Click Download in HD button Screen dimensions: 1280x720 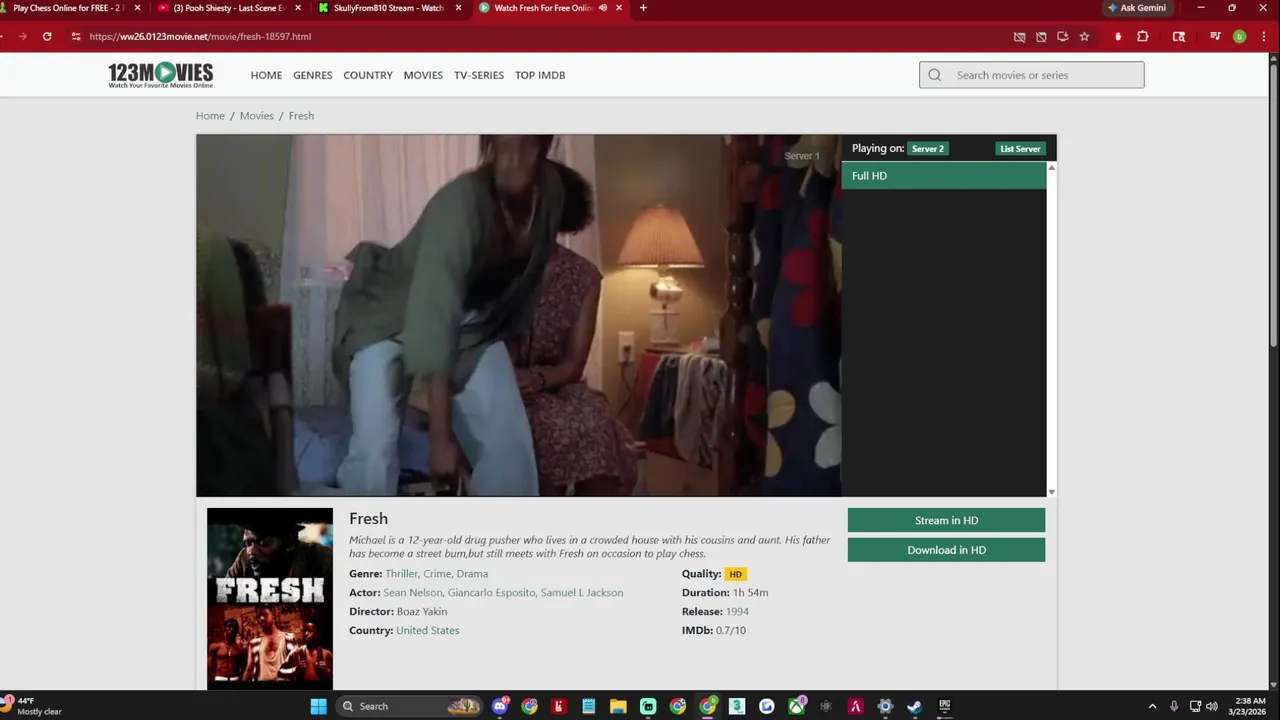coord(946,550)
